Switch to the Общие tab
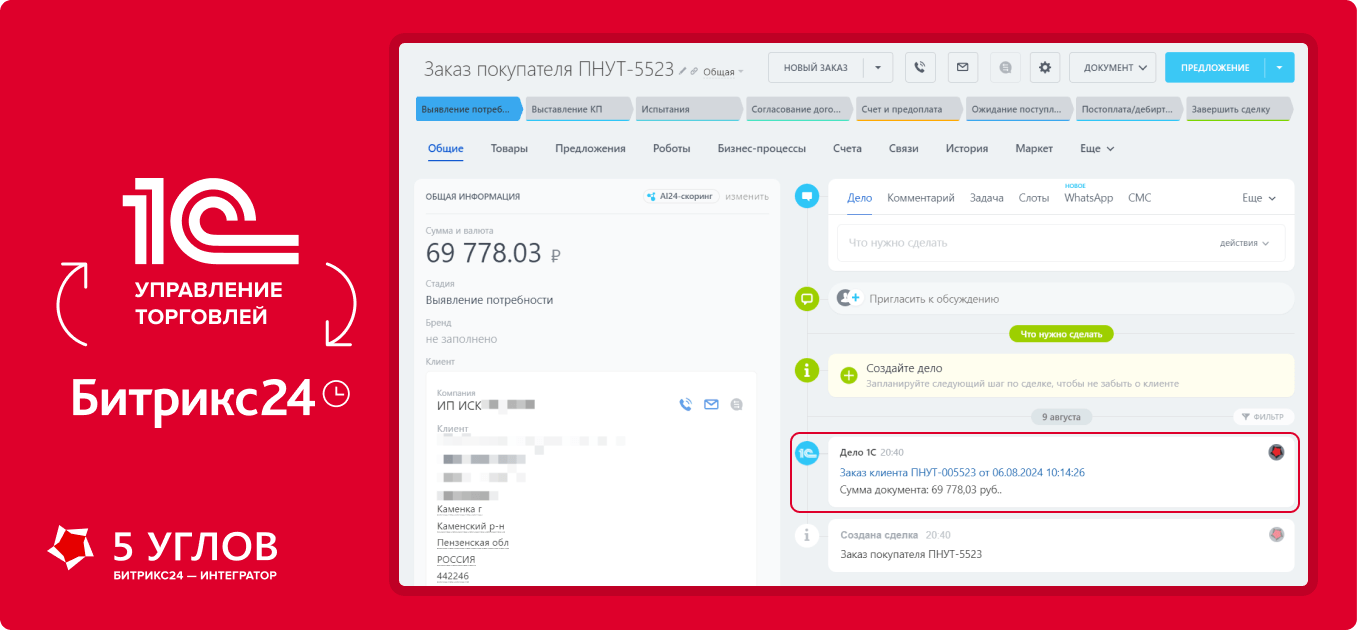1357x630 pixels. (x=446, y=148)
